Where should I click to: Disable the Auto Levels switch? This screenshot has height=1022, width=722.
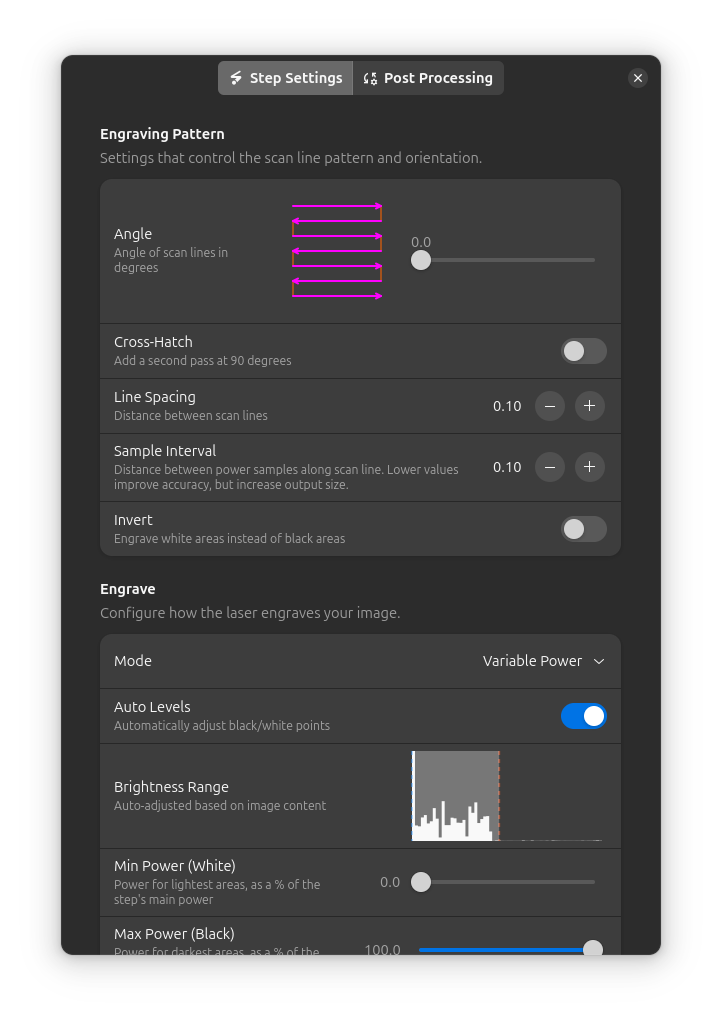[x=584, y=716]
